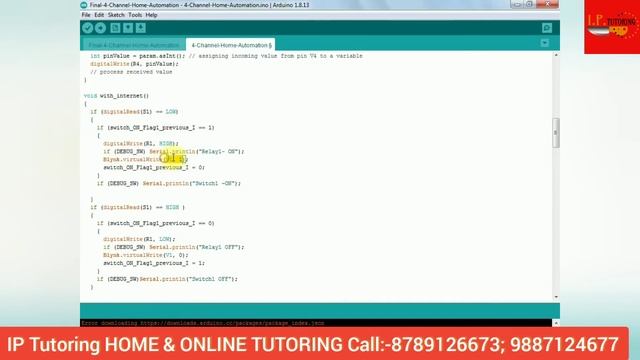Click the 'Serial.println("Relay1- ON");' line

(x=197, y=152)
